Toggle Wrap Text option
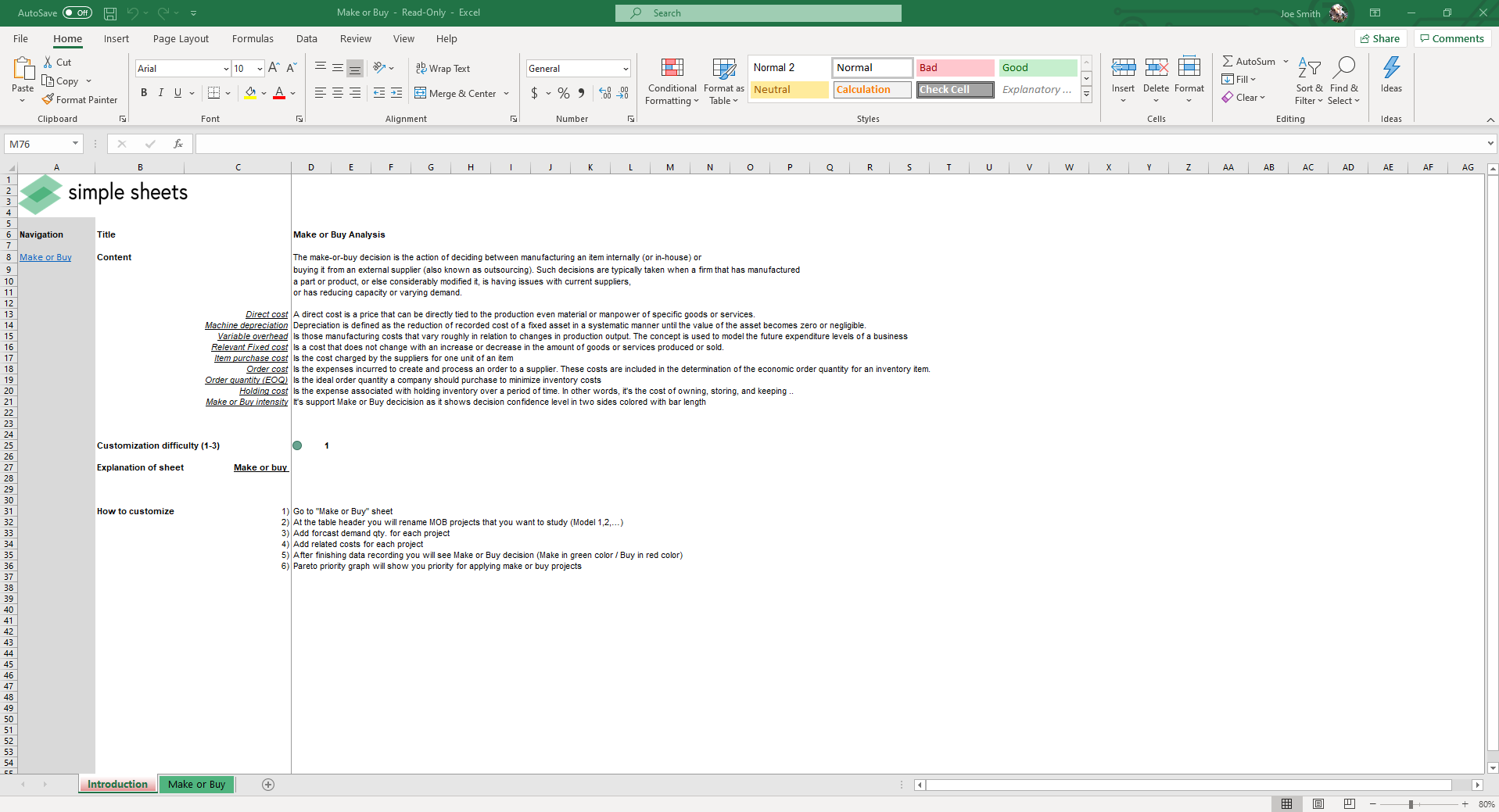 pyautogui.click(x=443, y=69)
